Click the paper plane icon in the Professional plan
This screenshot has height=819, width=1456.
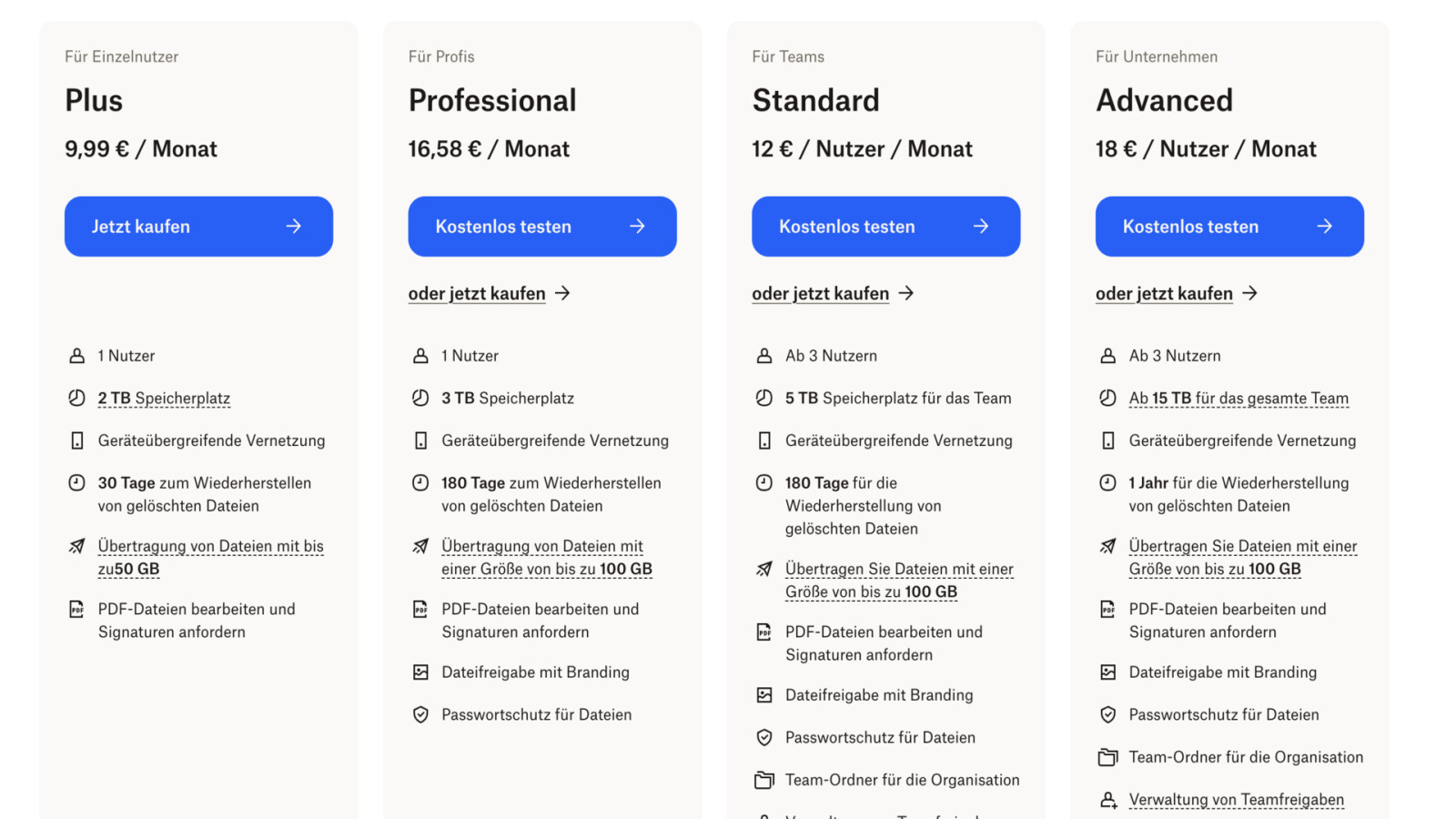[420, 546]
